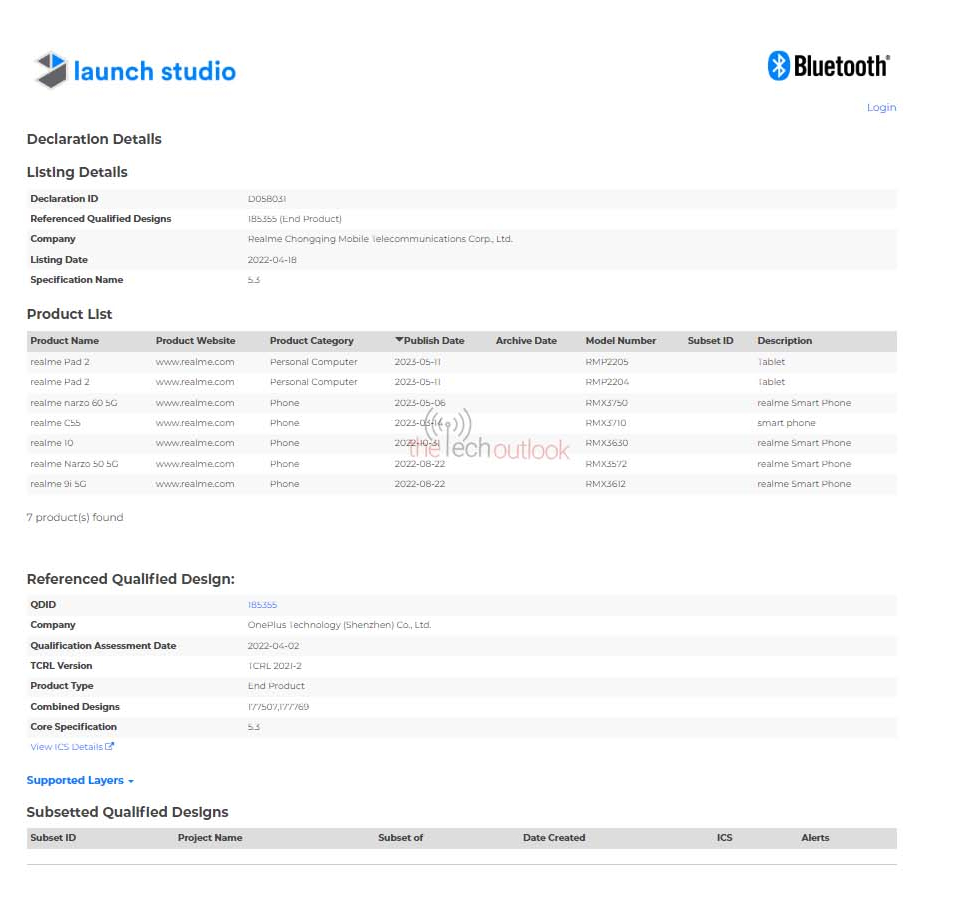The width and height of the screenshot is (953, 920).
Task: Select 'realme narzo 60 5G' product name
Action: point(74,403)
